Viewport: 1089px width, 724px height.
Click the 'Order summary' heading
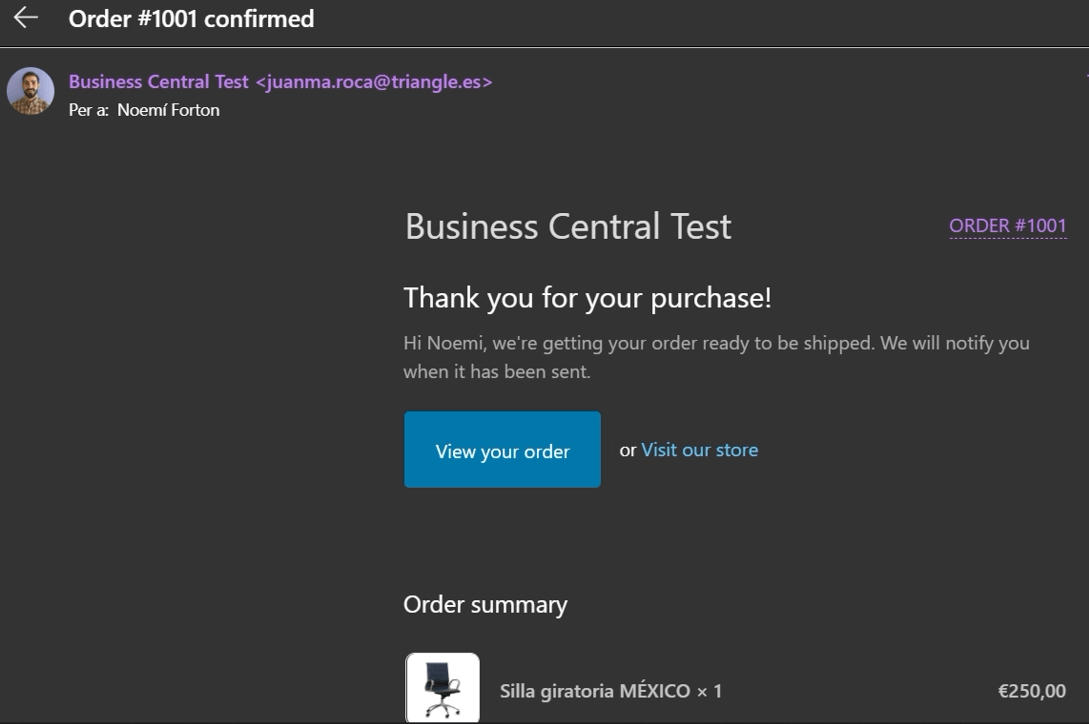click(485, 605)
